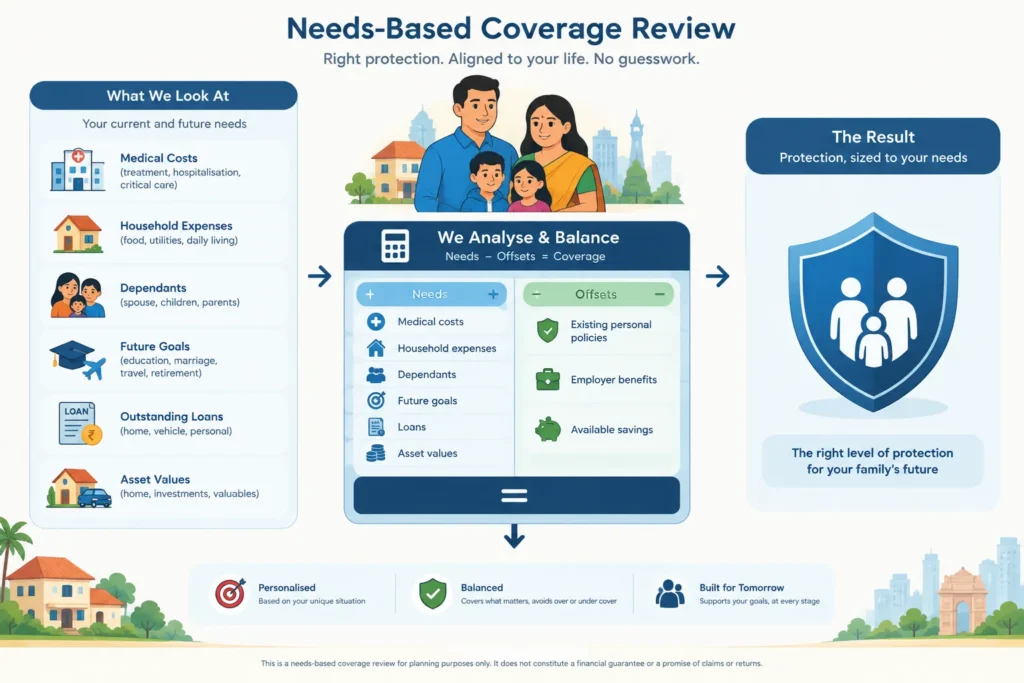This screenshot has width=1024, height=683.
Task: Click the target icon next to Future goals
Action: tap(376, 400)
